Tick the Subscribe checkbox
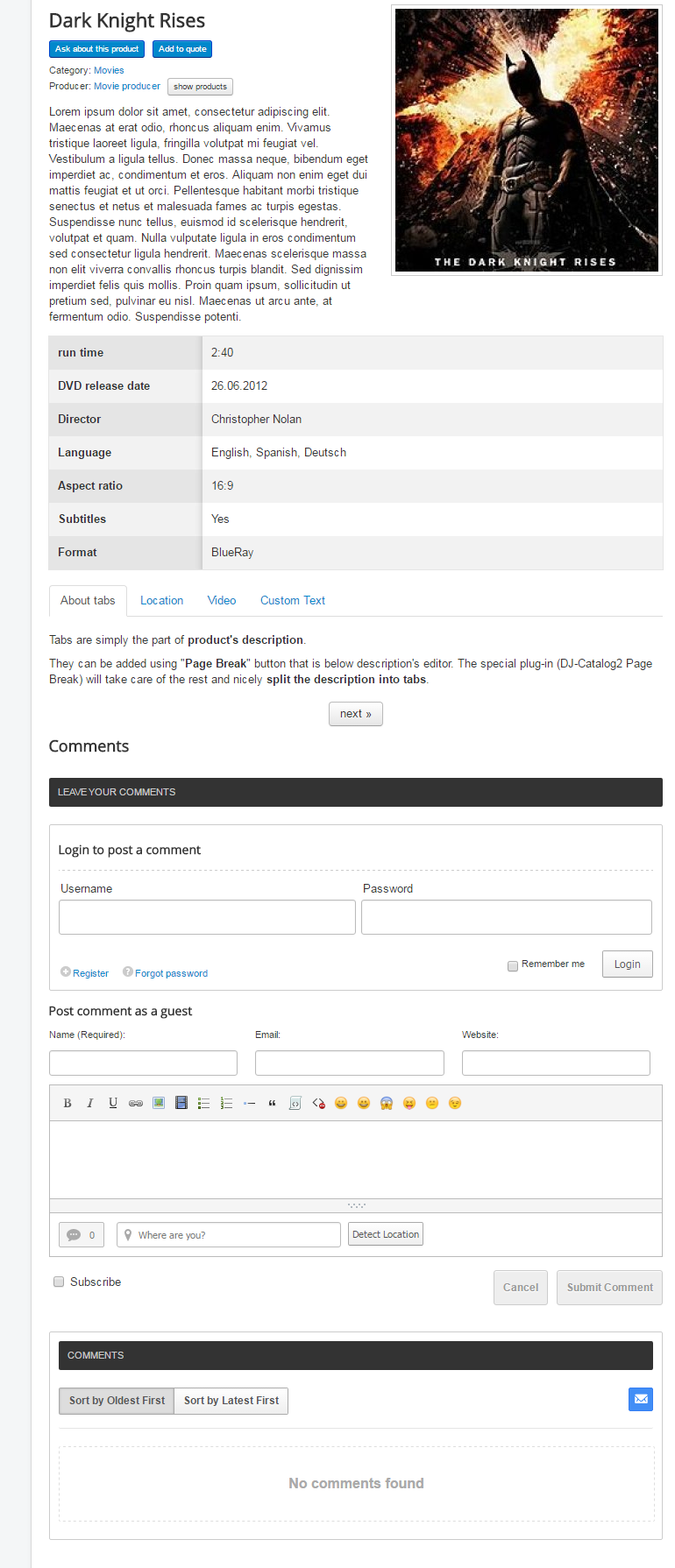Screen dimensions: 675x1568 pyautogui.click(x=59, y=1282)
